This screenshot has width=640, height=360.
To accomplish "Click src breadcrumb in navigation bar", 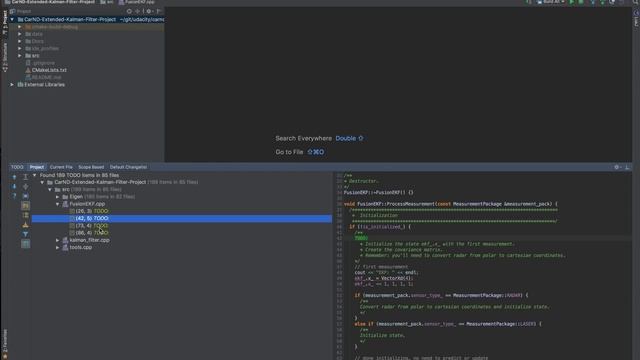I will coord(107,2).
